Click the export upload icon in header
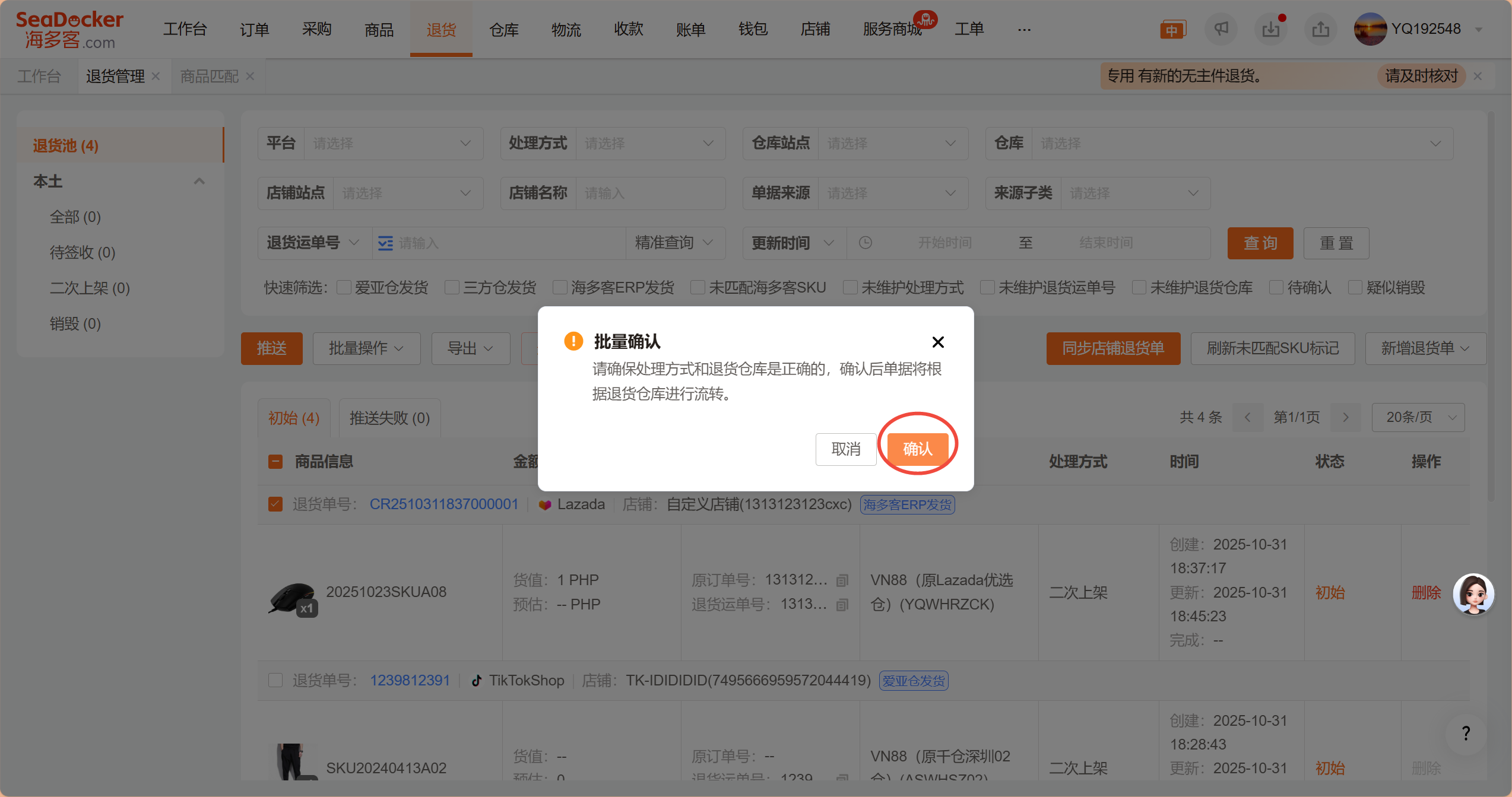This screenshot has width=1512, height=797. (1320, 29)
